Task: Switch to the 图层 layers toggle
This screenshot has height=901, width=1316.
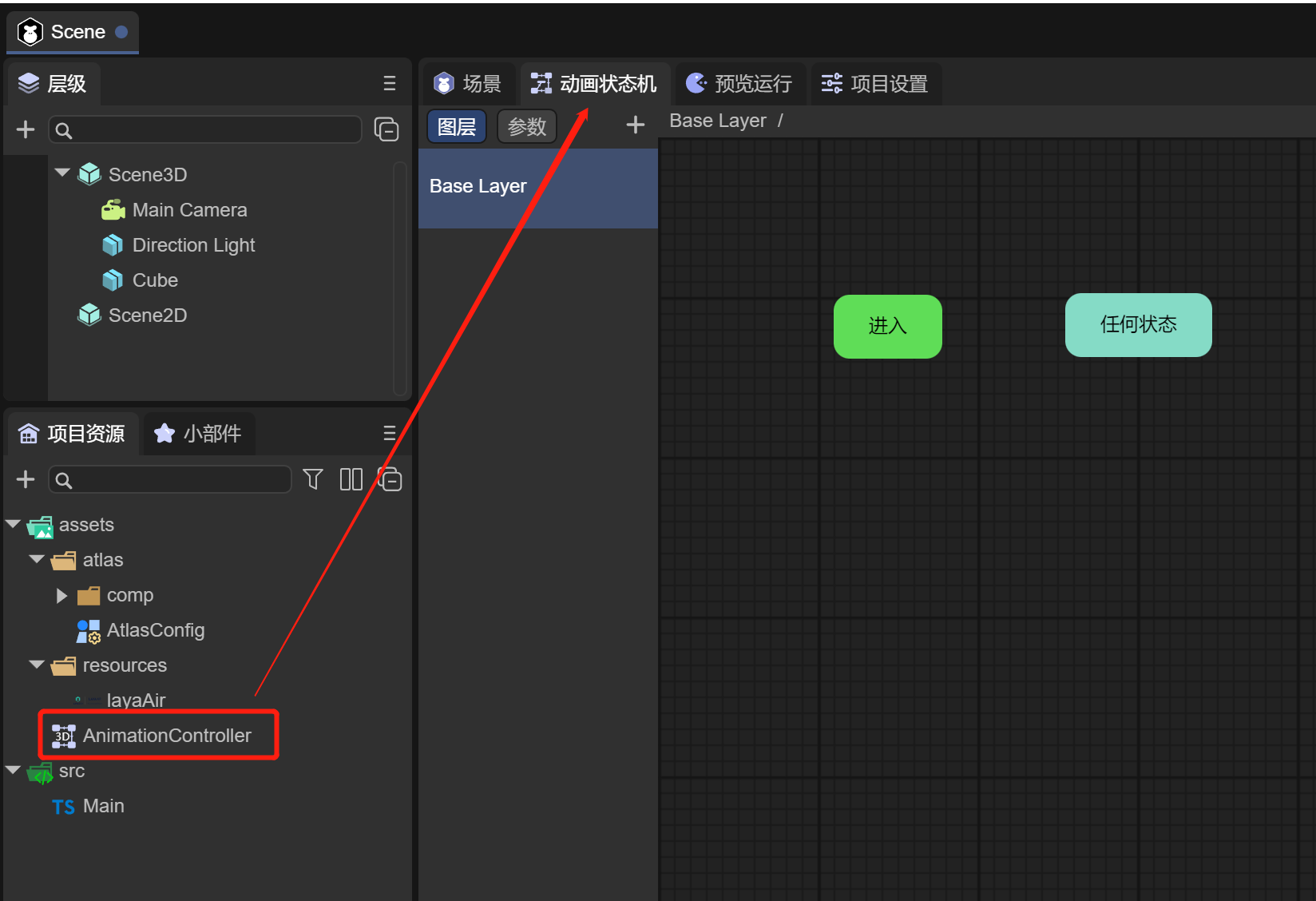Action: point(457,126)
